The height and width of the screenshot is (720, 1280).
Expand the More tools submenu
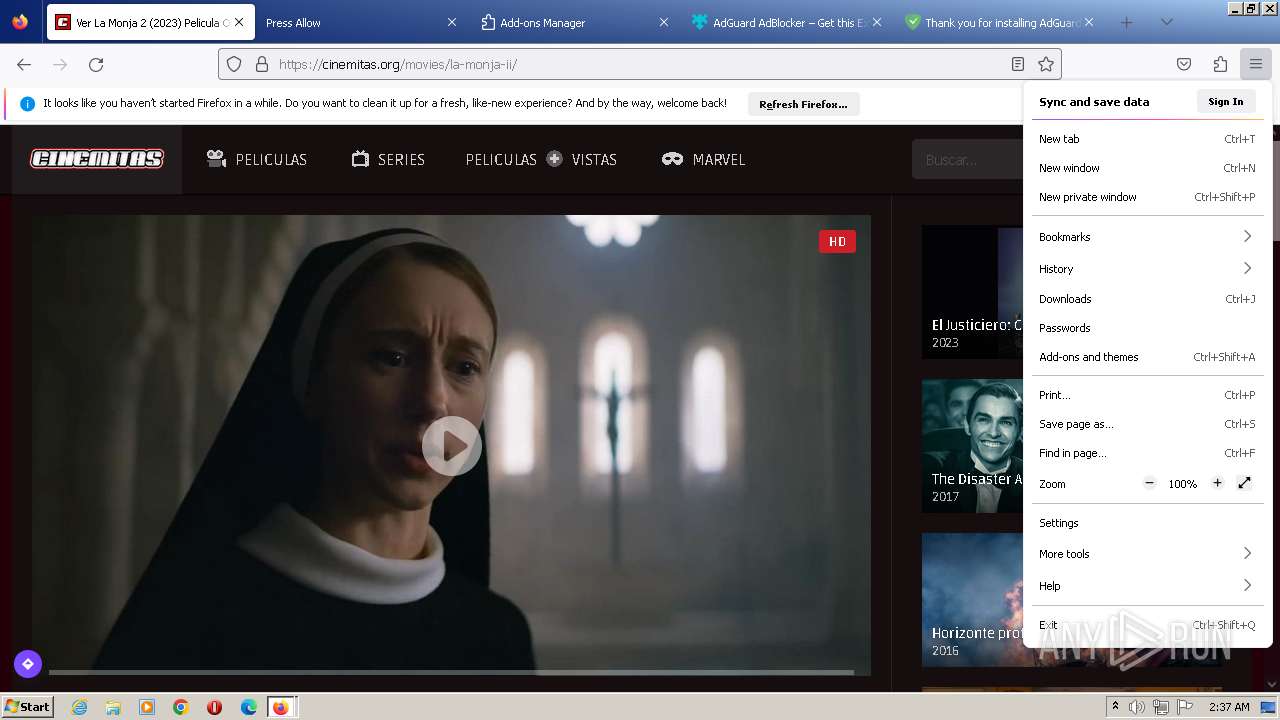(1147, 554)
